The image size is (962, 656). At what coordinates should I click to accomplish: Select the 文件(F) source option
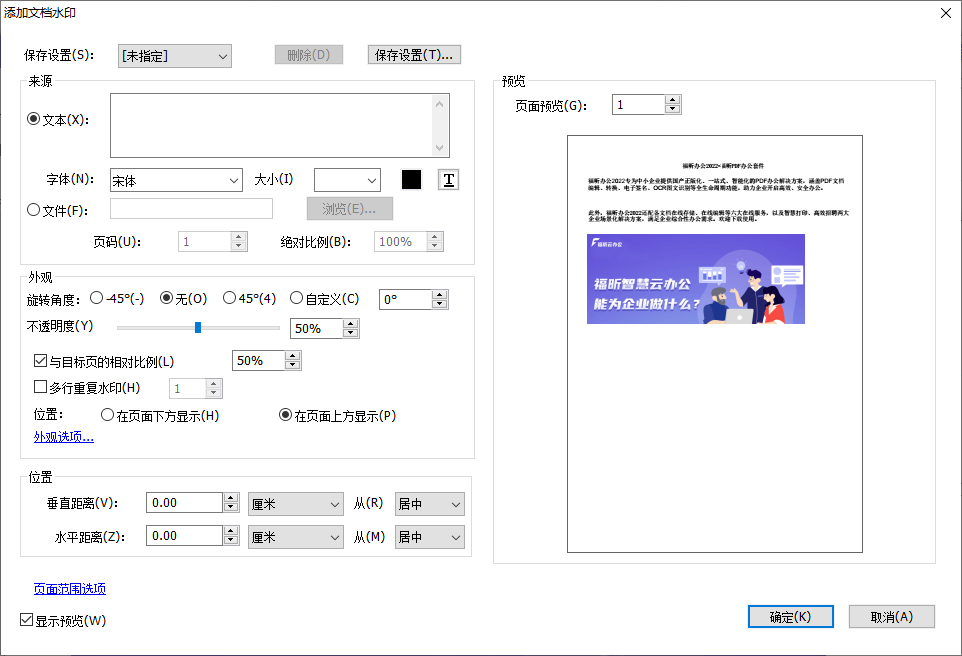pos(34,209)
